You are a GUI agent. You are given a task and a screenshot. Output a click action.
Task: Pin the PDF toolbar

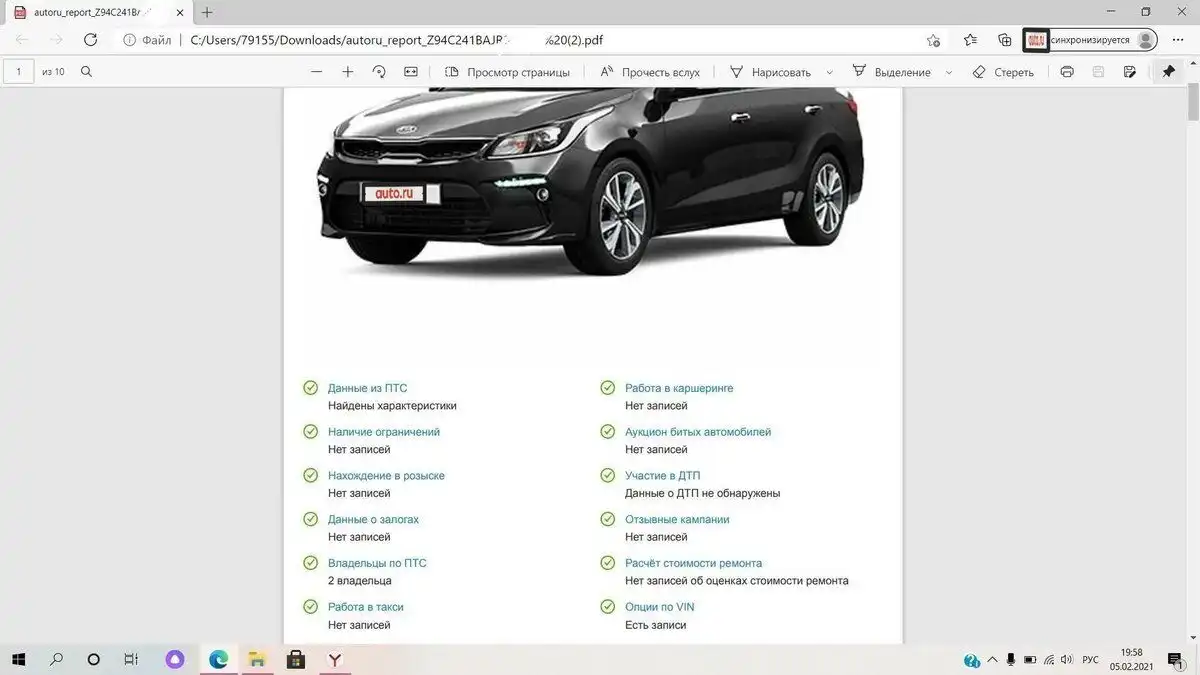point(1168,72)
